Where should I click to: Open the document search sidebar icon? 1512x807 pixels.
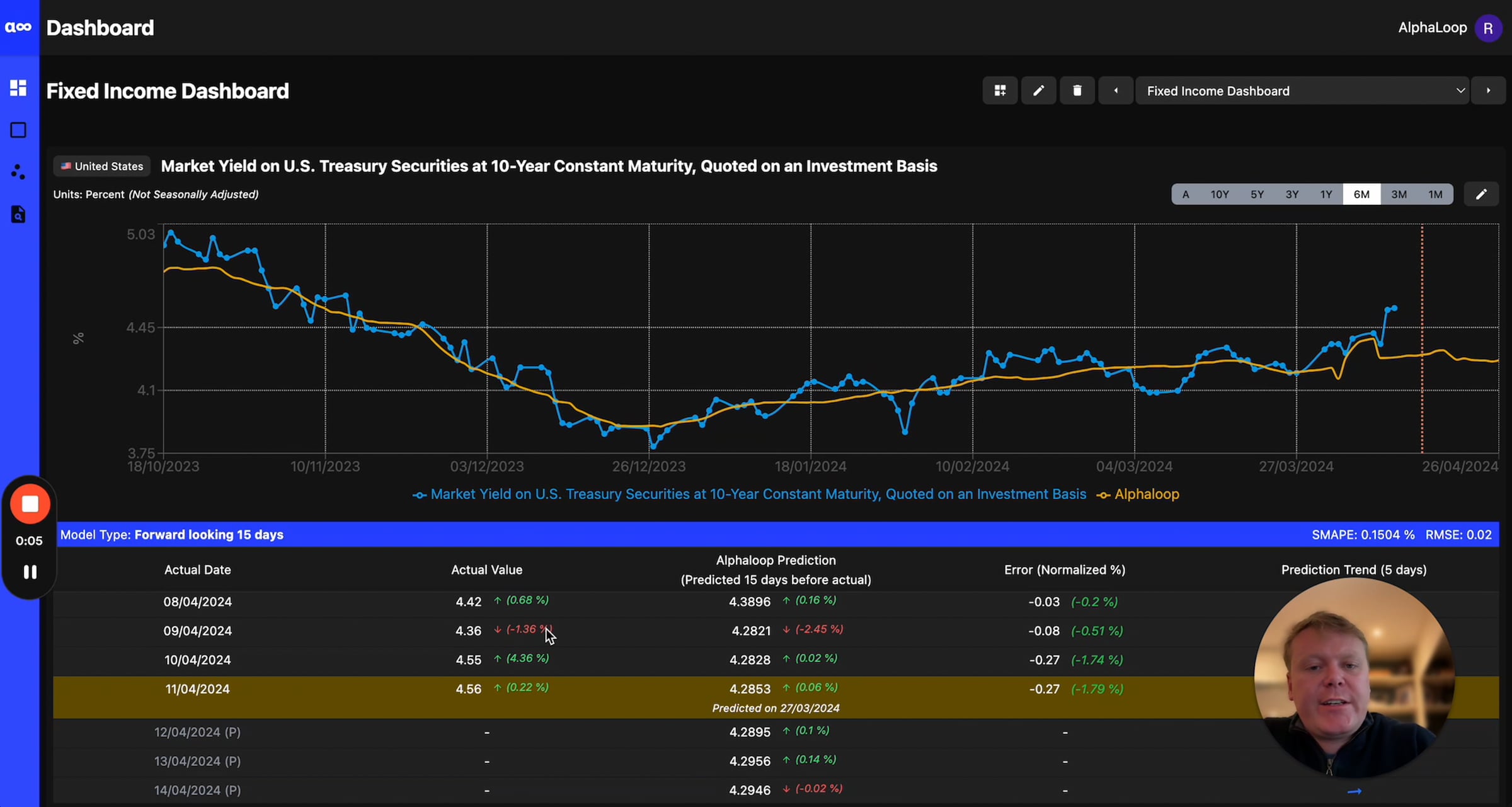(x=18, y=214)
